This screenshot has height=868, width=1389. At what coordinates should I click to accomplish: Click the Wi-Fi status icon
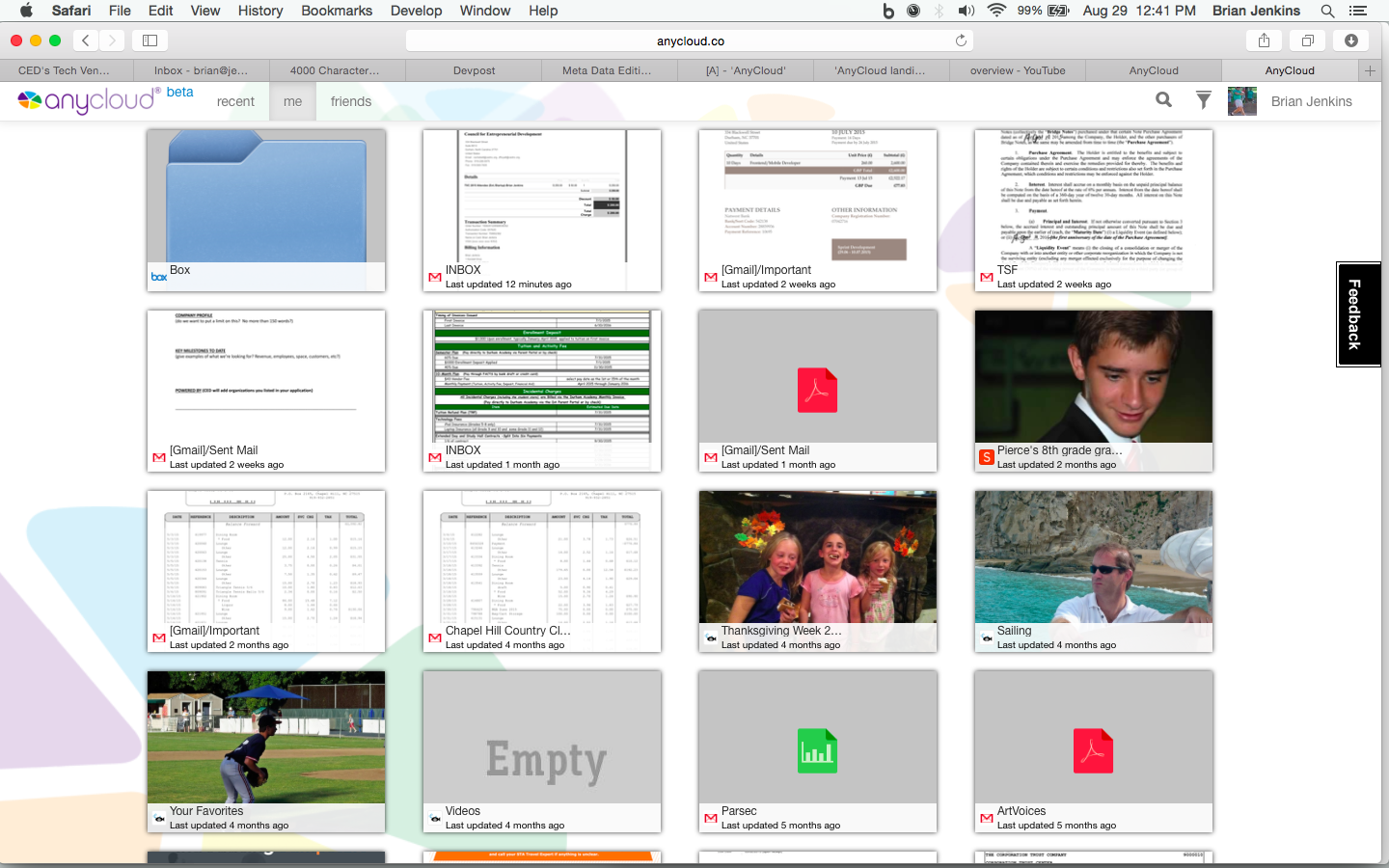point(996,11)
